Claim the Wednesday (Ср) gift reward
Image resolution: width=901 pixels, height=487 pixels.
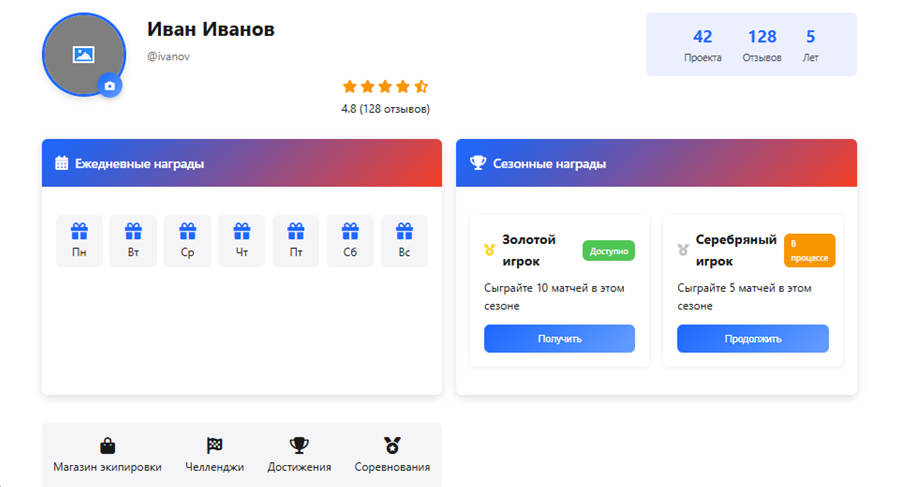(187, 241)
